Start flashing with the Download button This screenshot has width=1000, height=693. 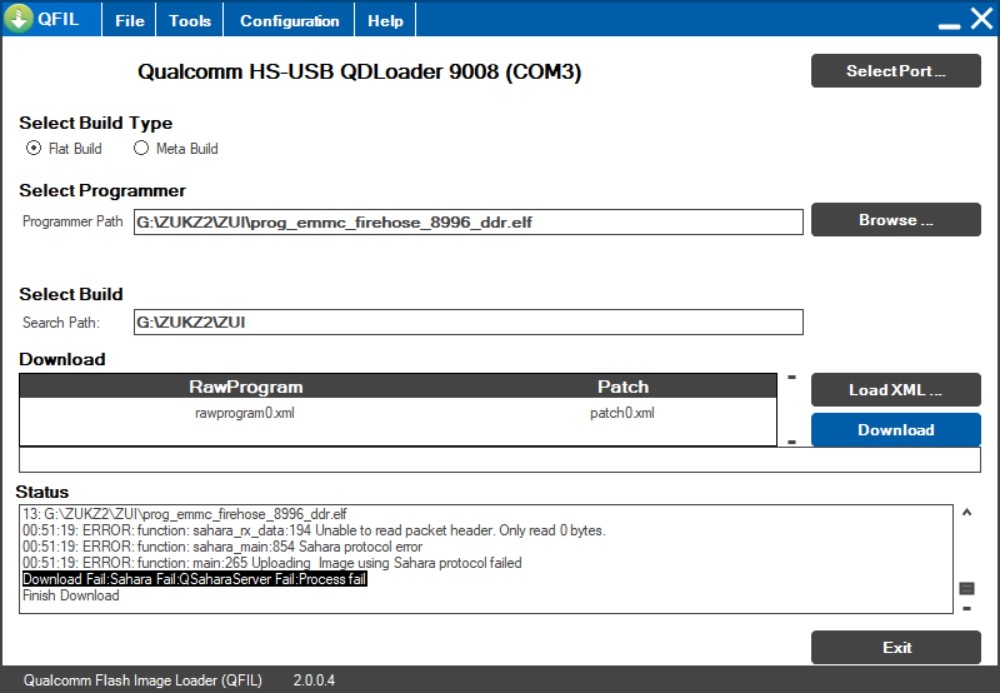click(895, 430)
